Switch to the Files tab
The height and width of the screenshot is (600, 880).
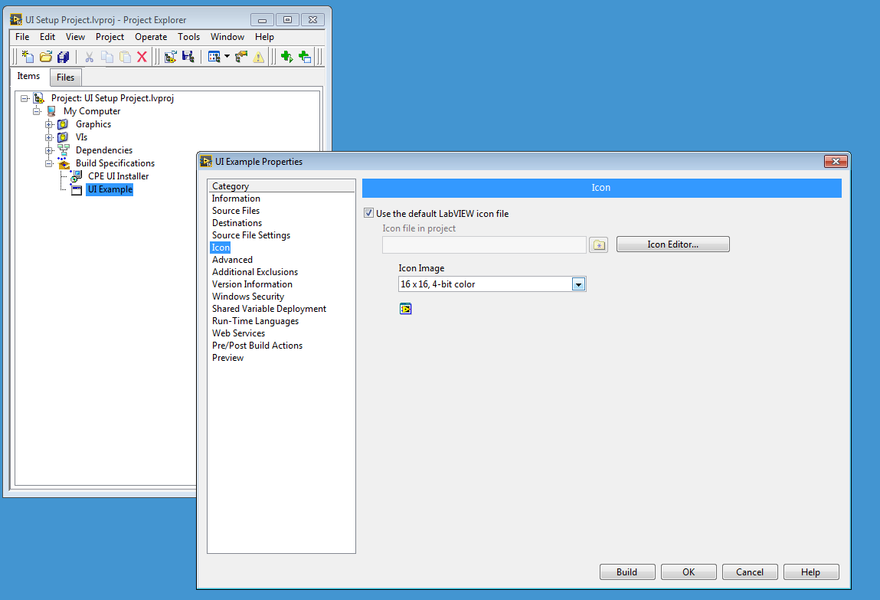click(x=65, y=78)
